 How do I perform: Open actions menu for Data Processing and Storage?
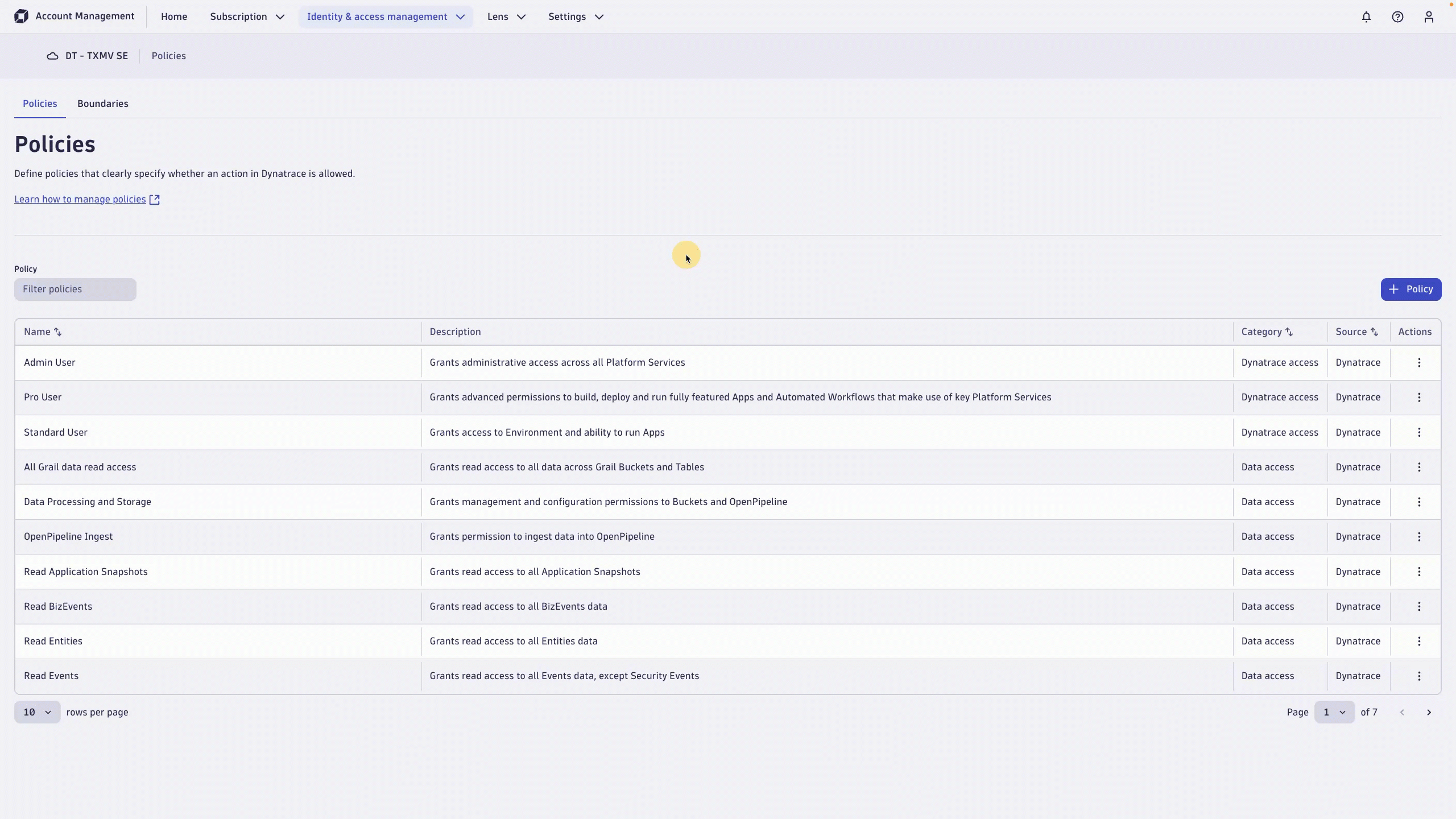pyautogui.click(x=1419, y=502)
